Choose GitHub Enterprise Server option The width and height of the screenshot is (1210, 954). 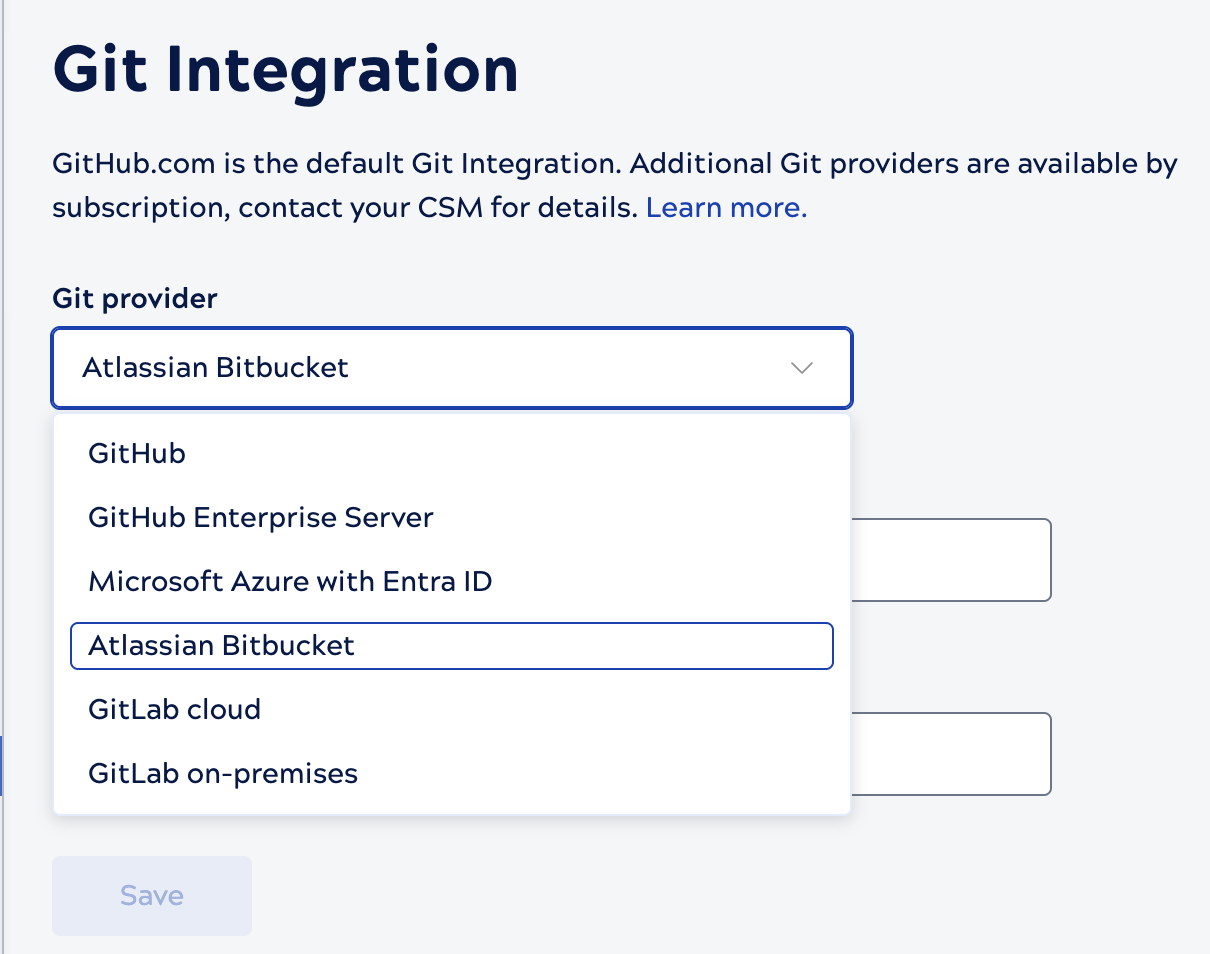[x=261, y=518]
